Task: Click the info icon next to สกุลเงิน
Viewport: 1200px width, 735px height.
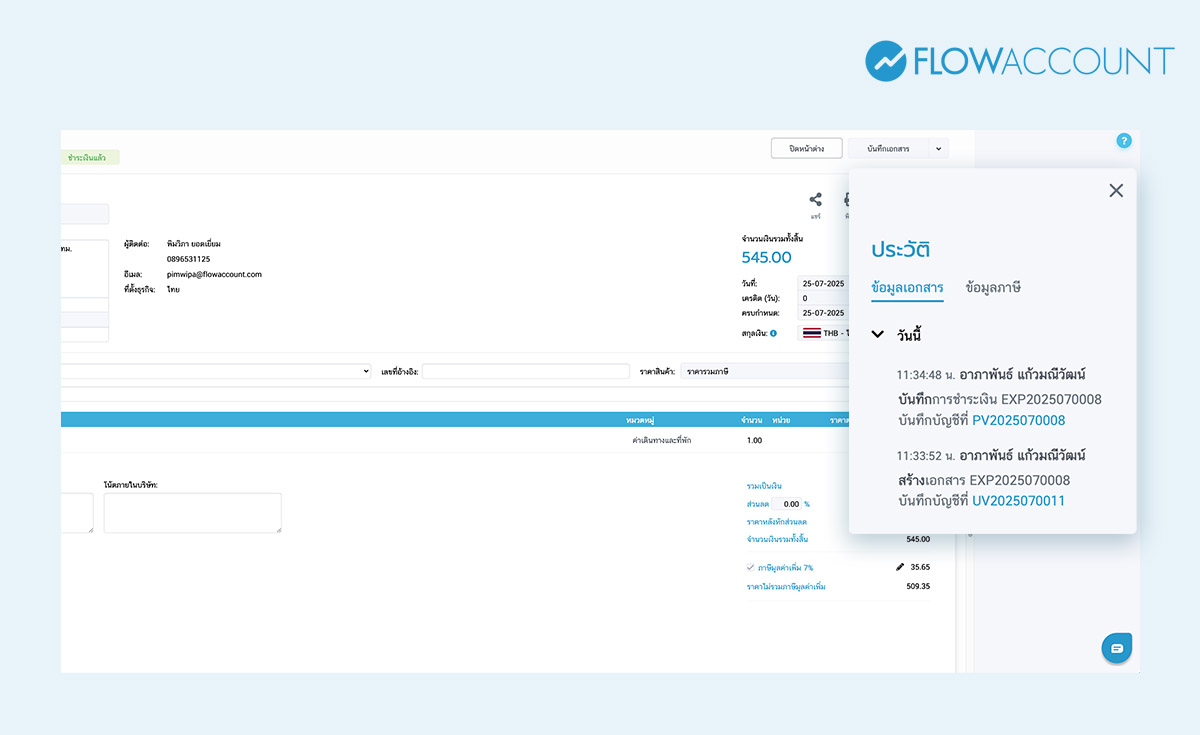Action: click(773, 333)
